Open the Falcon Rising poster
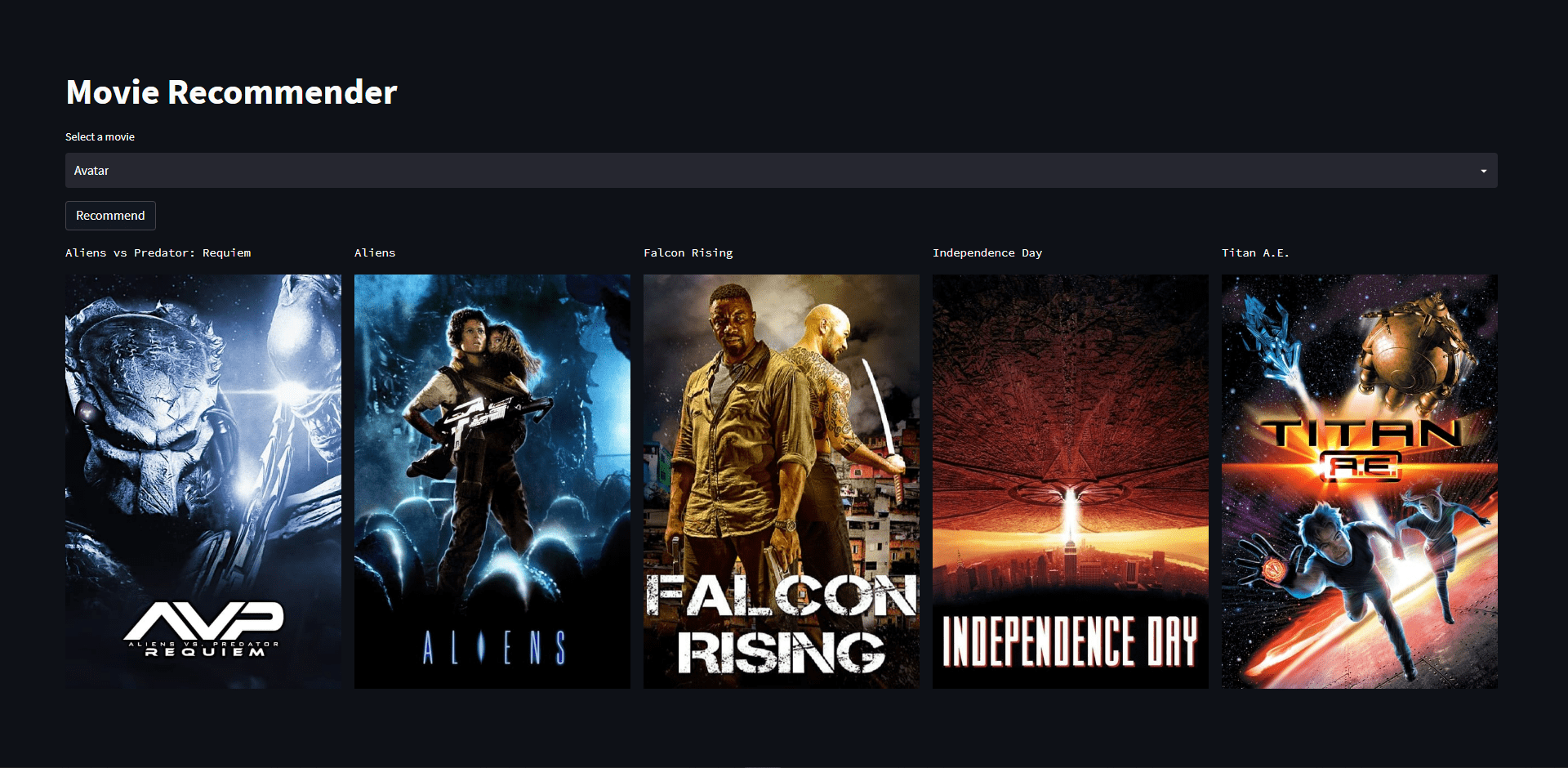The height and width of the screenshot is (768, 1568). [781, 480]
